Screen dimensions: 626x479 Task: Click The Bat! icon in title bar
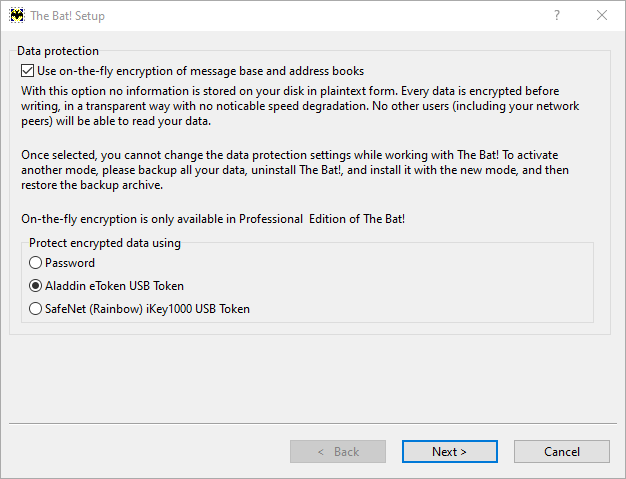click(17, 16)
